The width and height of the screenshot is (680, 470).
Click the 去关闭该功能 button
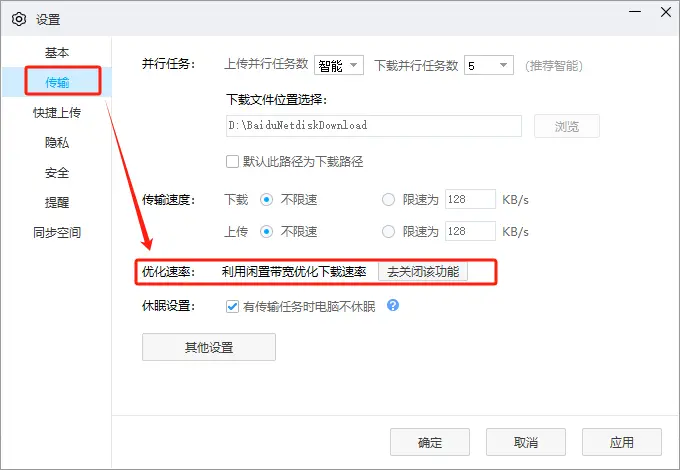(x=423, y=272)
